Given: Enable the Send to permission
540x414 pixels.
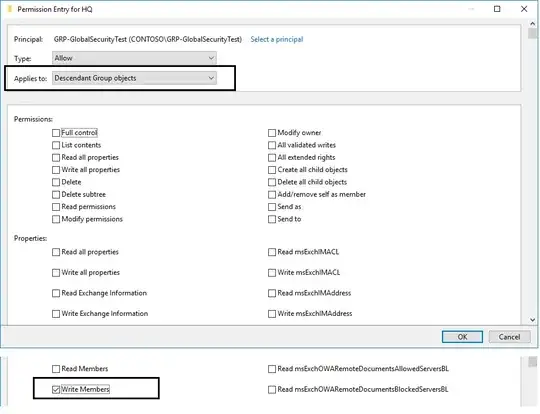Looking at the screenshot, I should [272, 219].
